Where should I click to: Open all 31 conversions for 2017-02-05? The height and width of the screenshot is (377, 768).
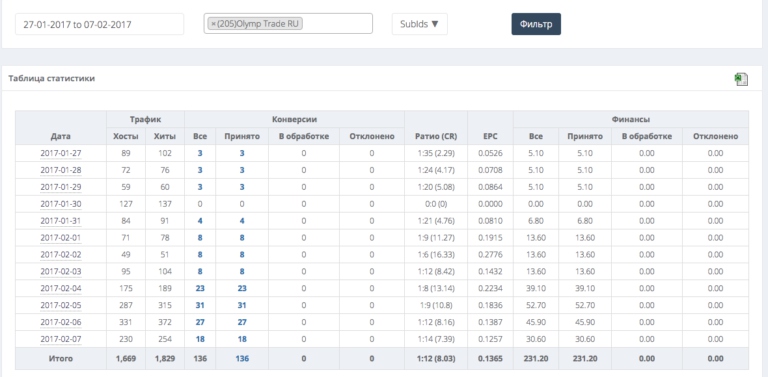click(200, 306)
